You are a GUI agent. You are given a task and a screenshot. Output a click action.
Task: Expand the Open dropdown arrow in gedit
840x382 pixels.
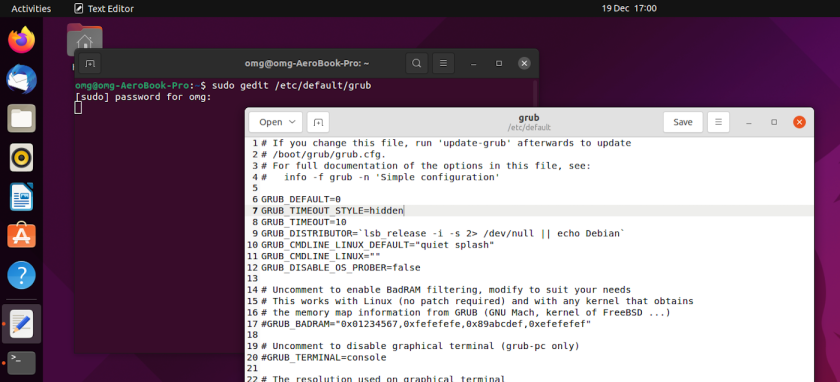pos(292,122)
